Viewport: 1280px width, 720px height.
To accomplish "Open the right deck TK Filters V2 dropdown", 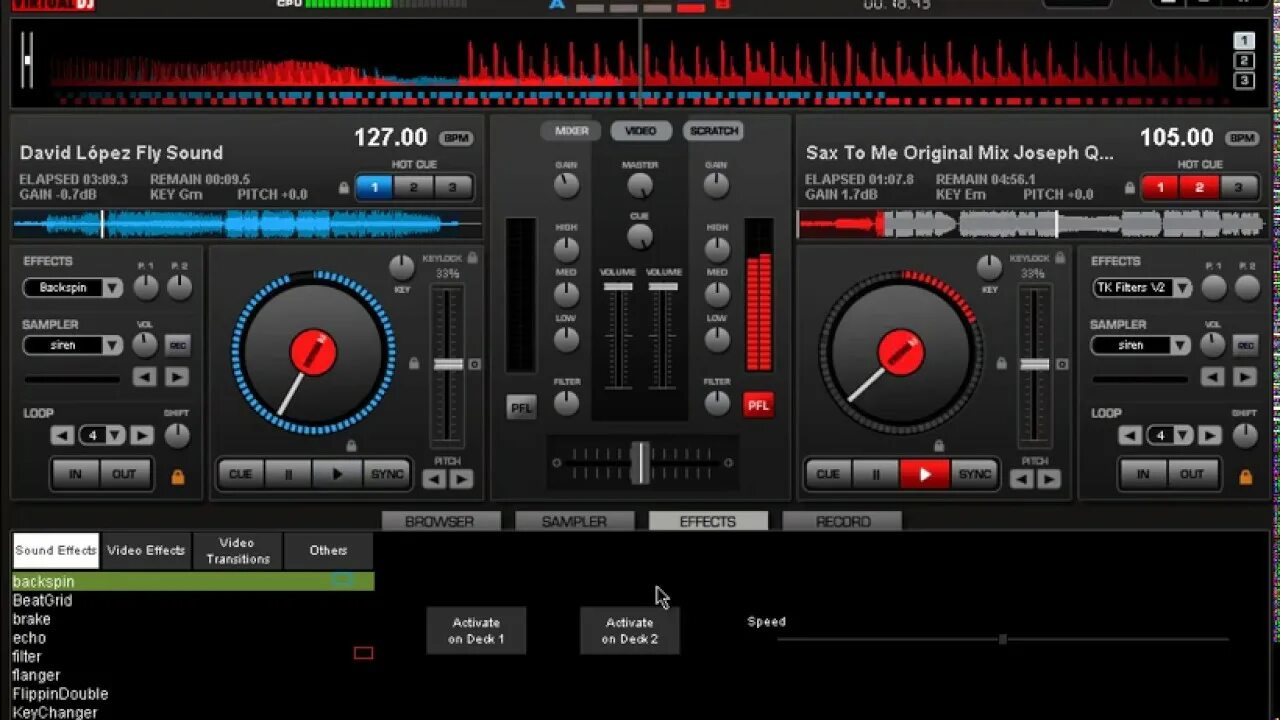I will point(1182,288).
